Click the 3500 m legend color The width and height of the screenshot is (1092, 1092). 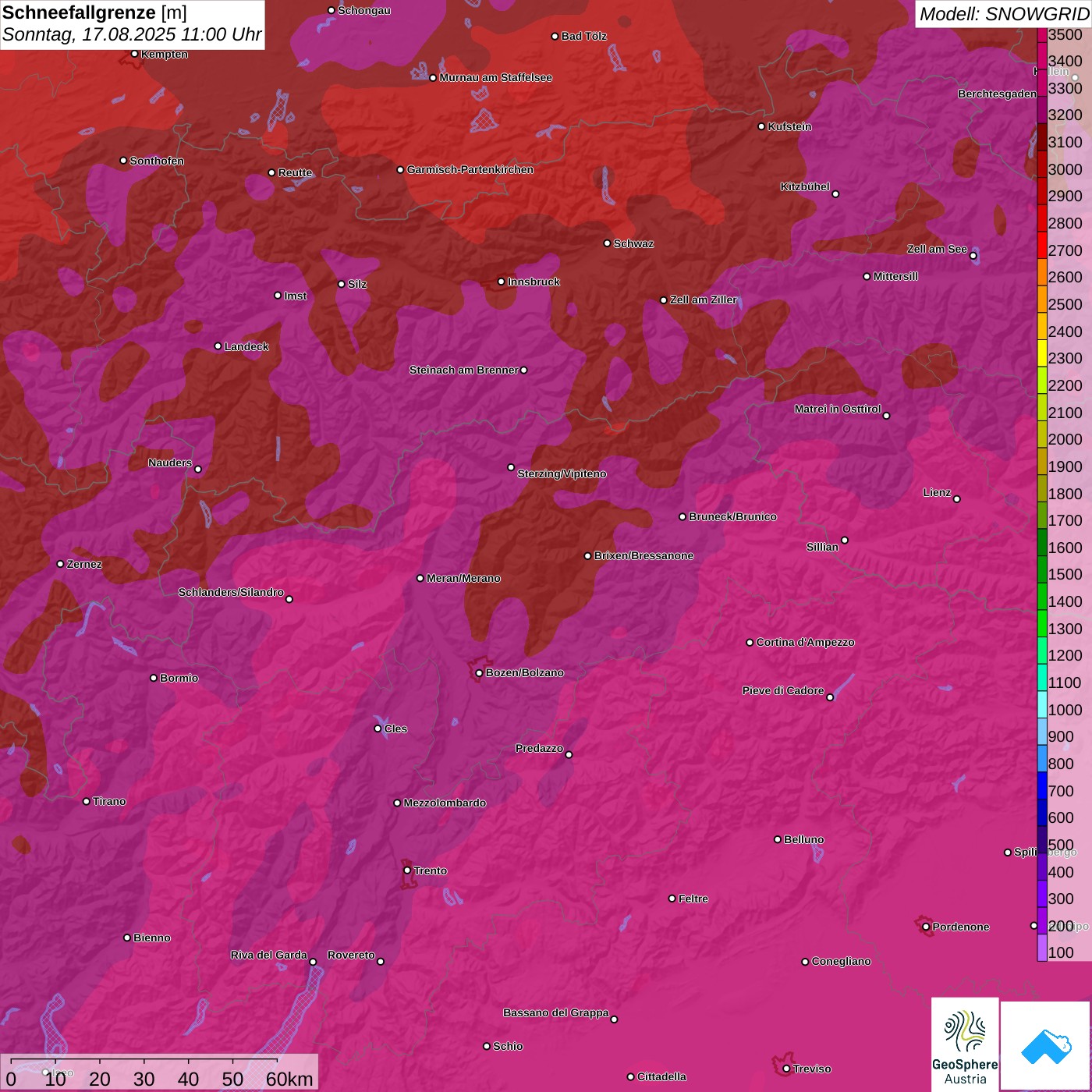point(1042,34)
